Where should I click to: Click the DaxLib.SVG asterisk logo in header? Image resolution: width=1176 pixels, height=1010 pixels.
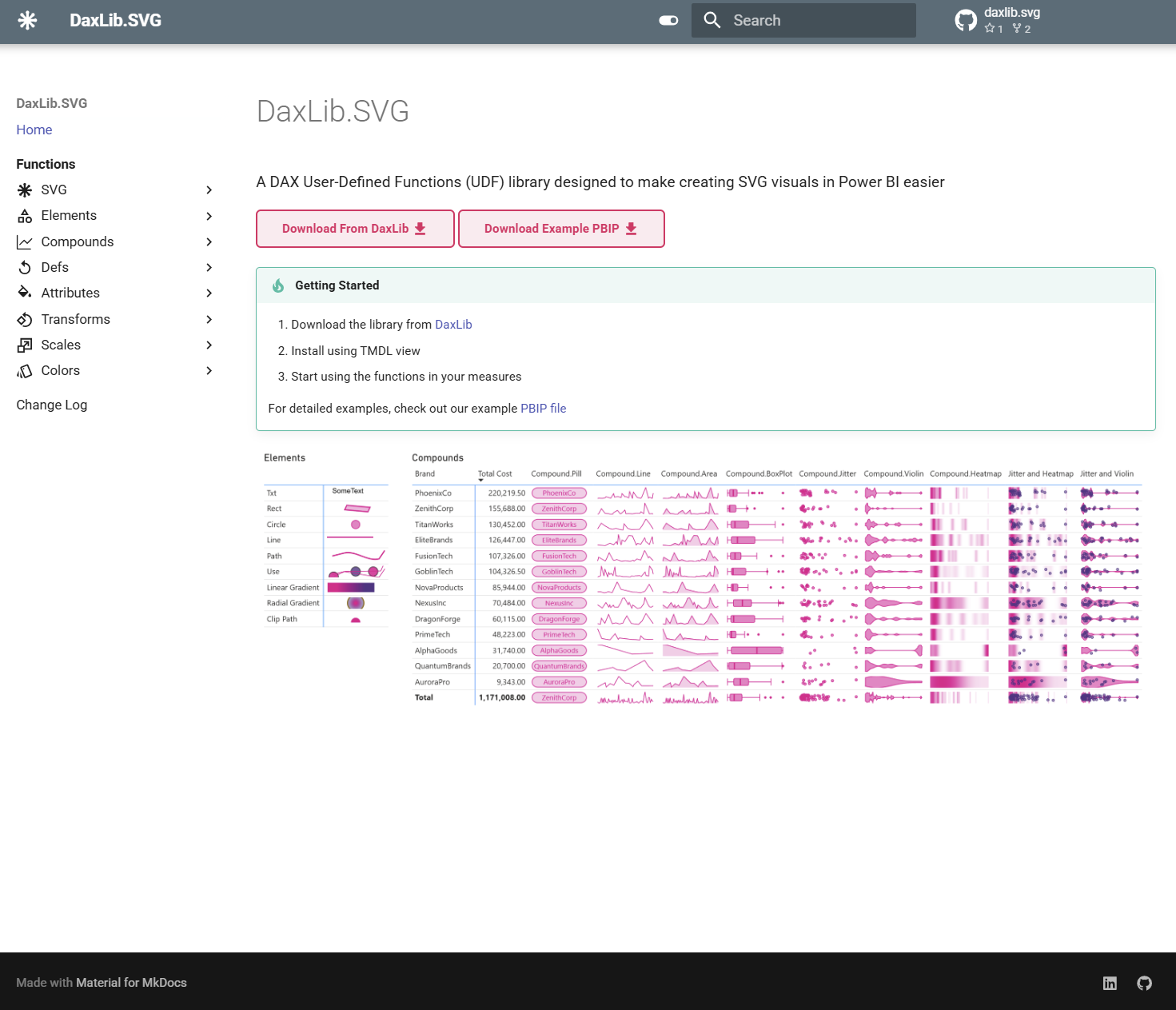pos(27,21)
